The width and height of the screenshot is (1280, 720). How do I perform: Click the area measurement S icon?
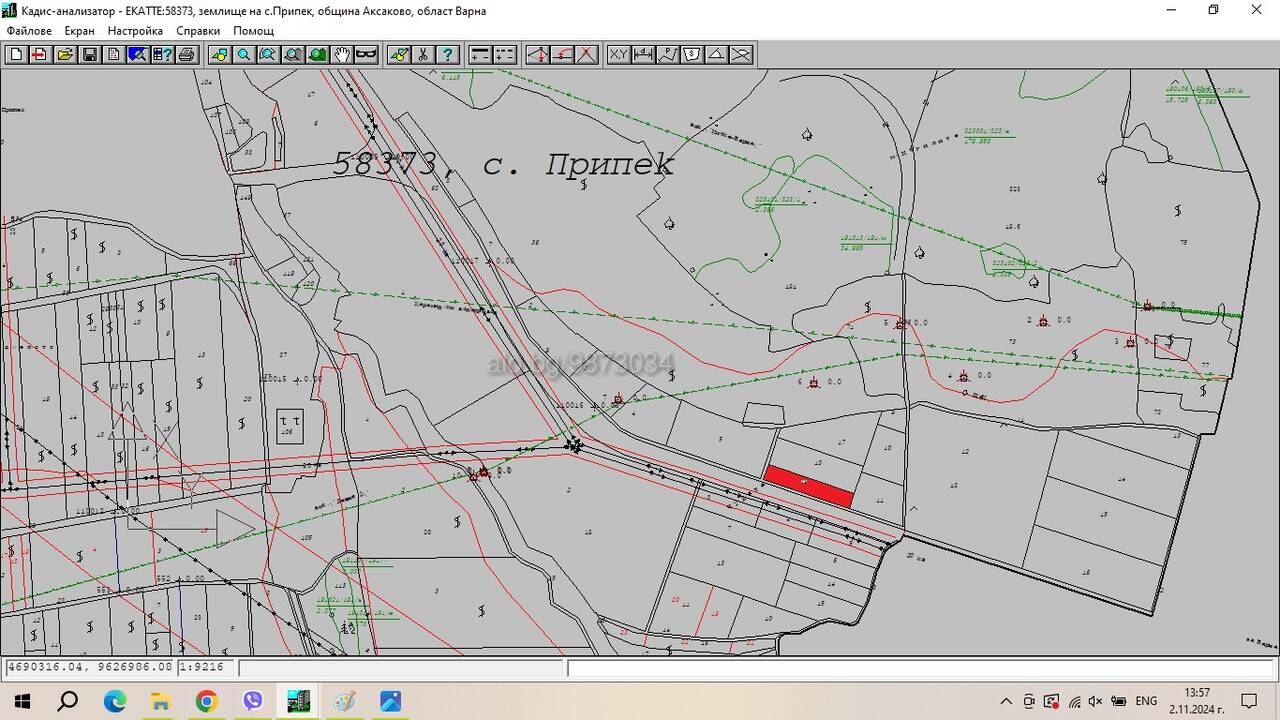tap(692, 54)
